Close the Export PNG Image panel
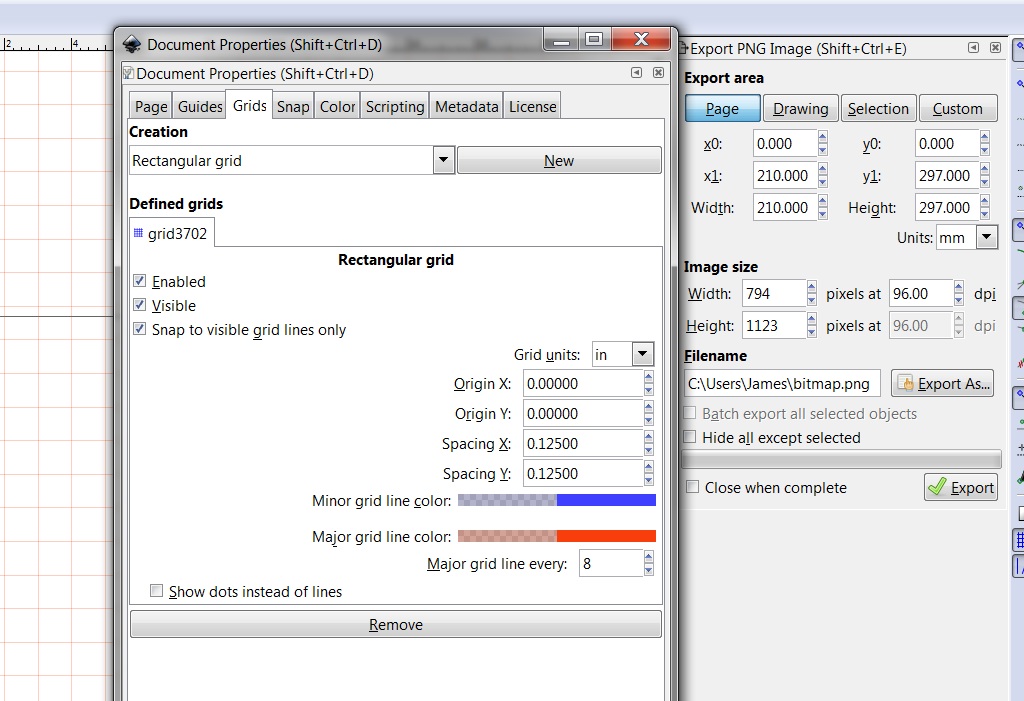The height and width of the screenshot is (701, 1024). click(995, 48)
